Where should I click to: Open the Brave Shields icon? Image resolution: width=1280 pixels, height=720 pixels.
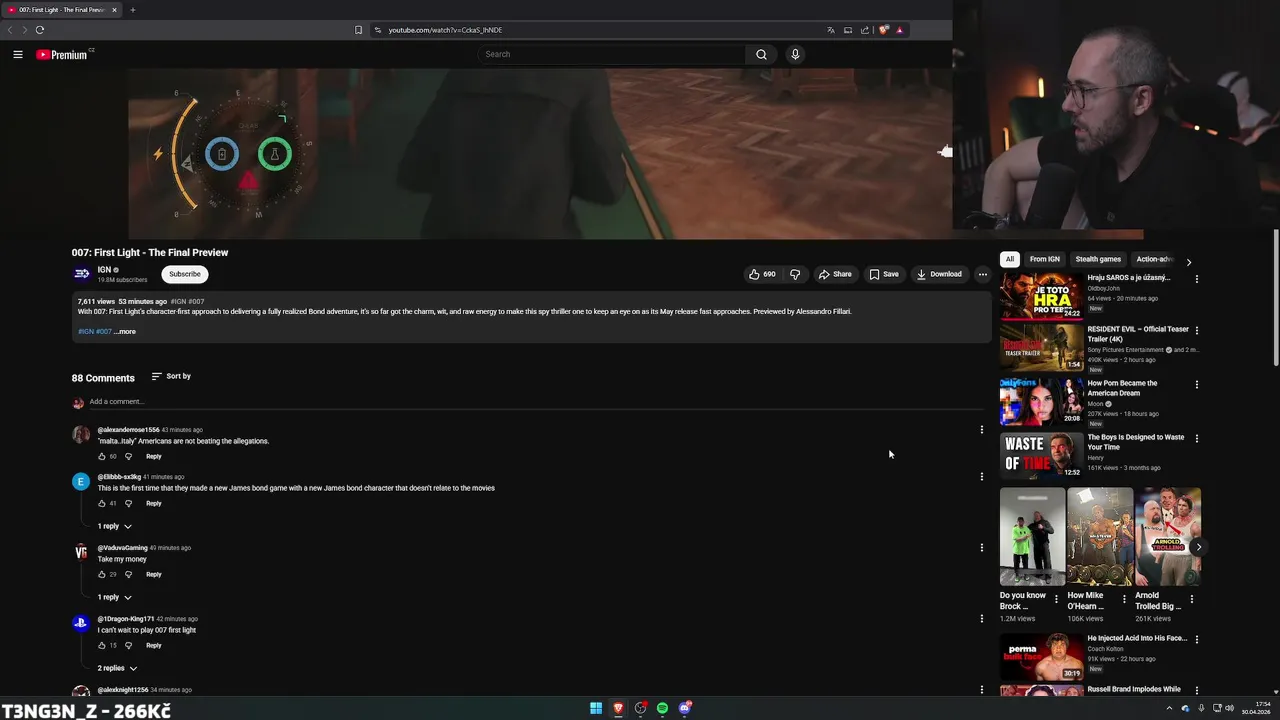point(883,30)
